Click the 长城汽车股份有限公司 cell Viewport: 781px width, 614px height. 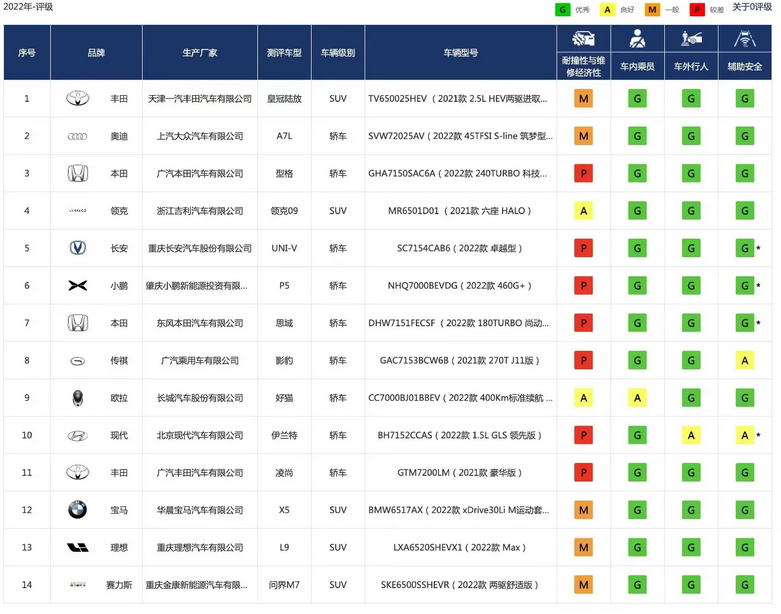(x=200, y=398)
